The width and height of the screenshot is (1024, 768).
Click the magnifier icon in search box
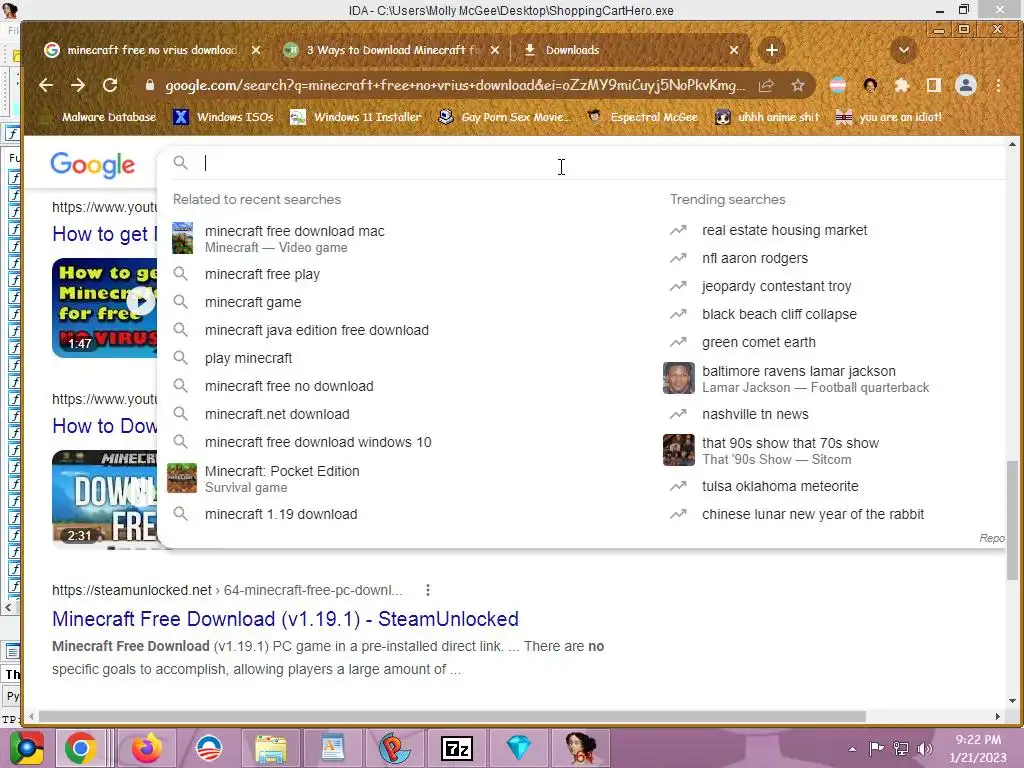pos(181,163)
